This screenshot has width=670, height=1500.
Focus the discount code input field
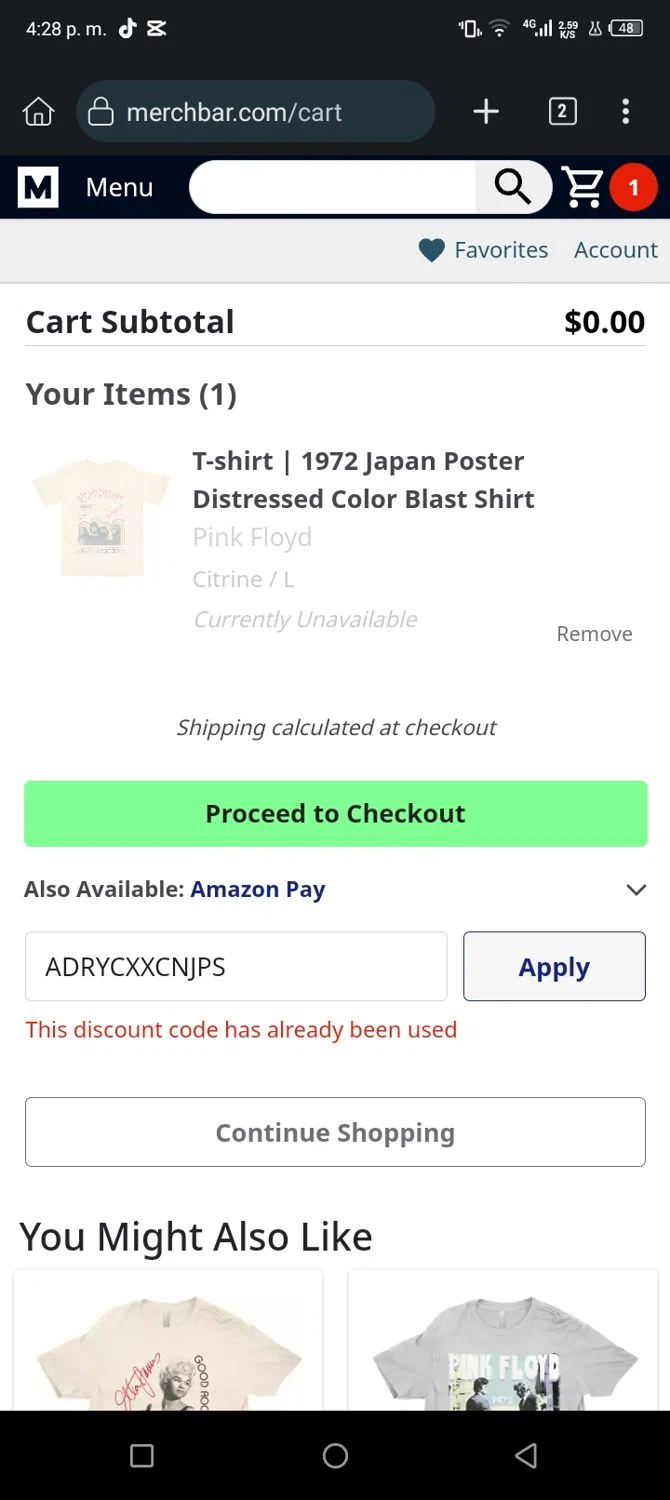[236, 966]
